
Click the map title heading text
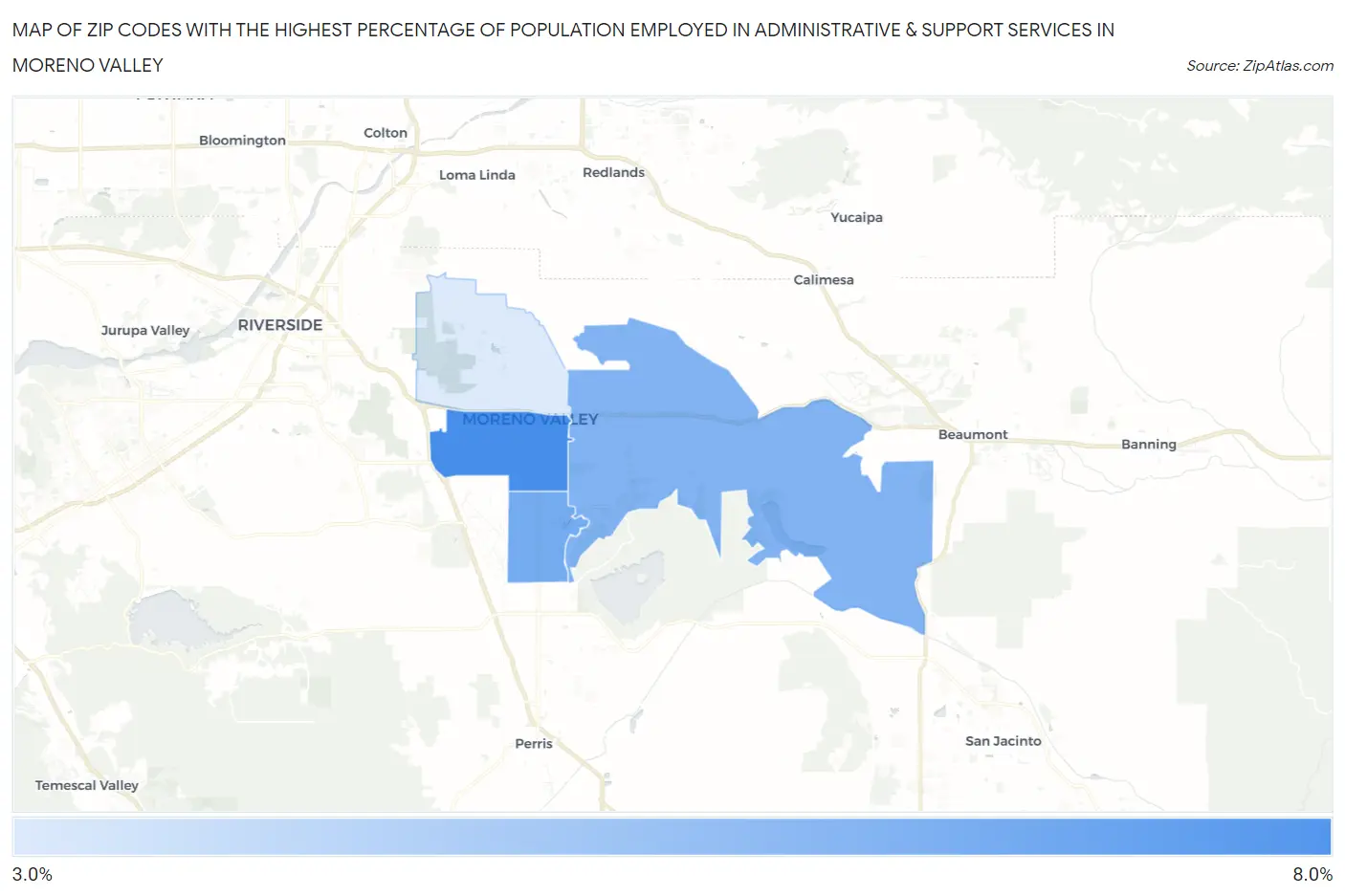pyautogui.click(x=563, y=47)
